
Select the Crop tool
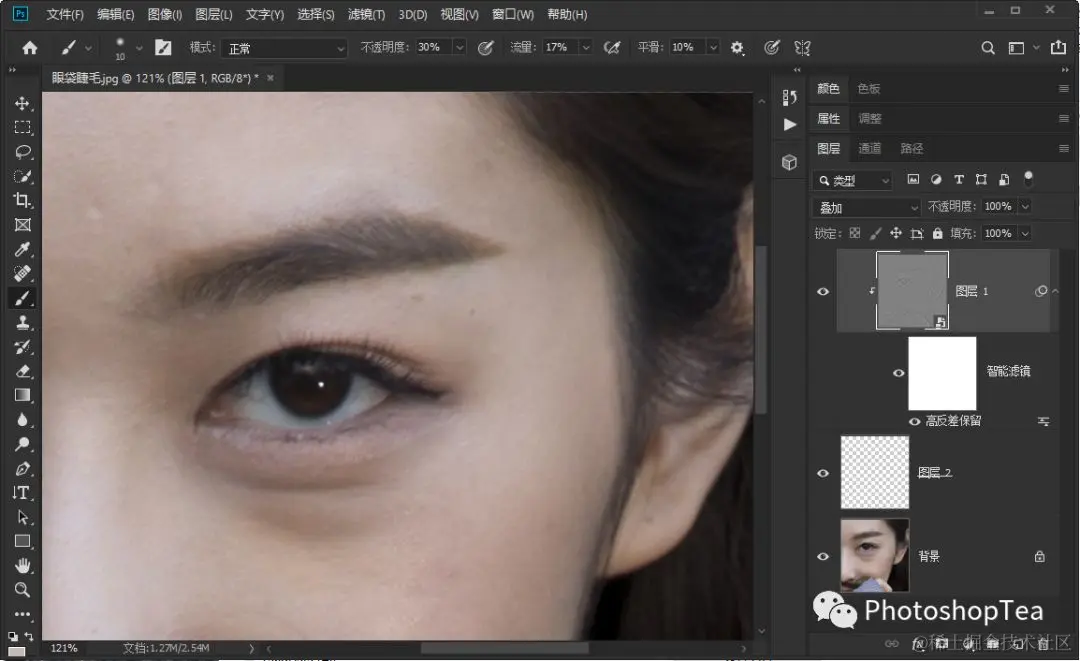click(x=22, y=200)
